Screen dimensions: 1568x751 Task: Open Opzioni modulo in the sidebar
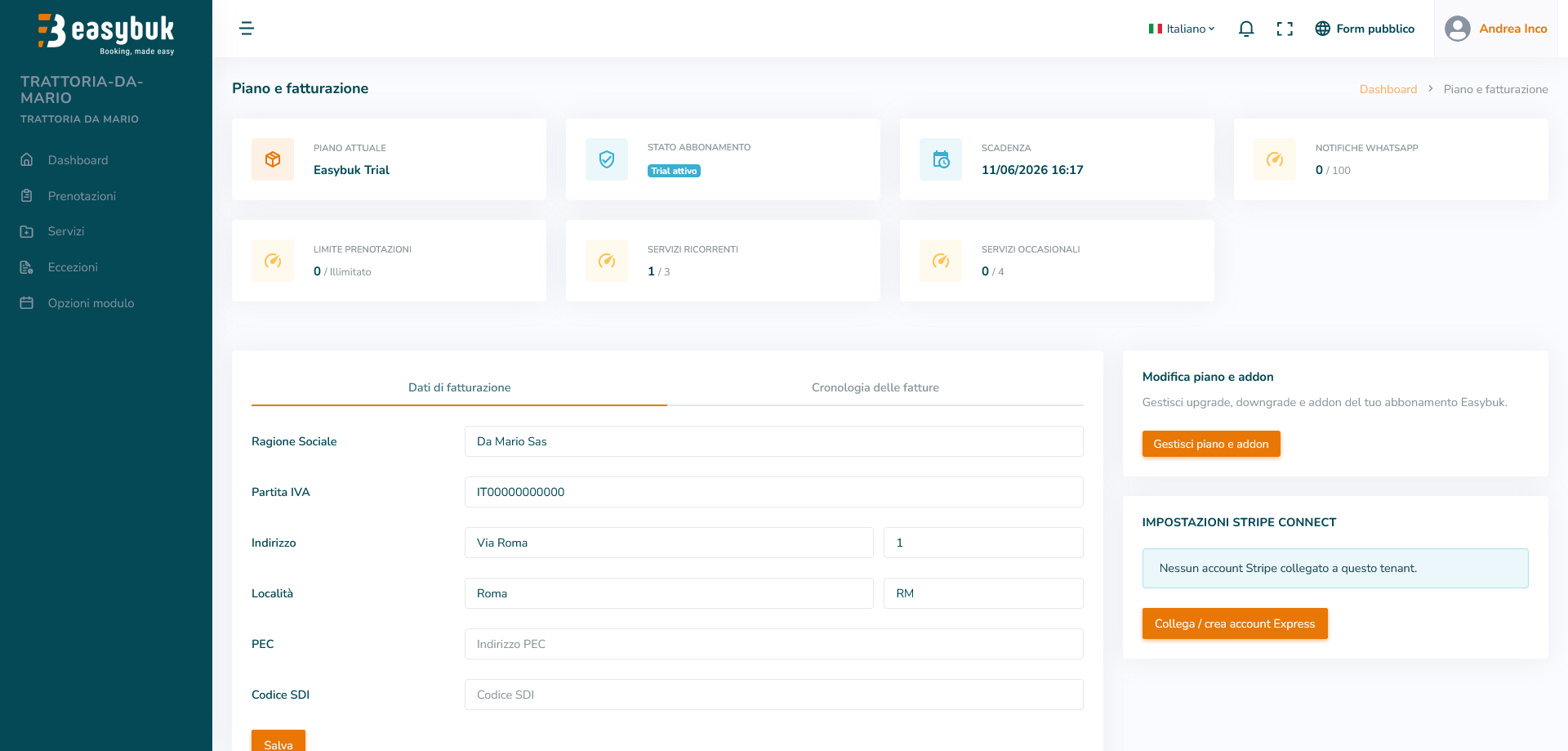(91, 303)
